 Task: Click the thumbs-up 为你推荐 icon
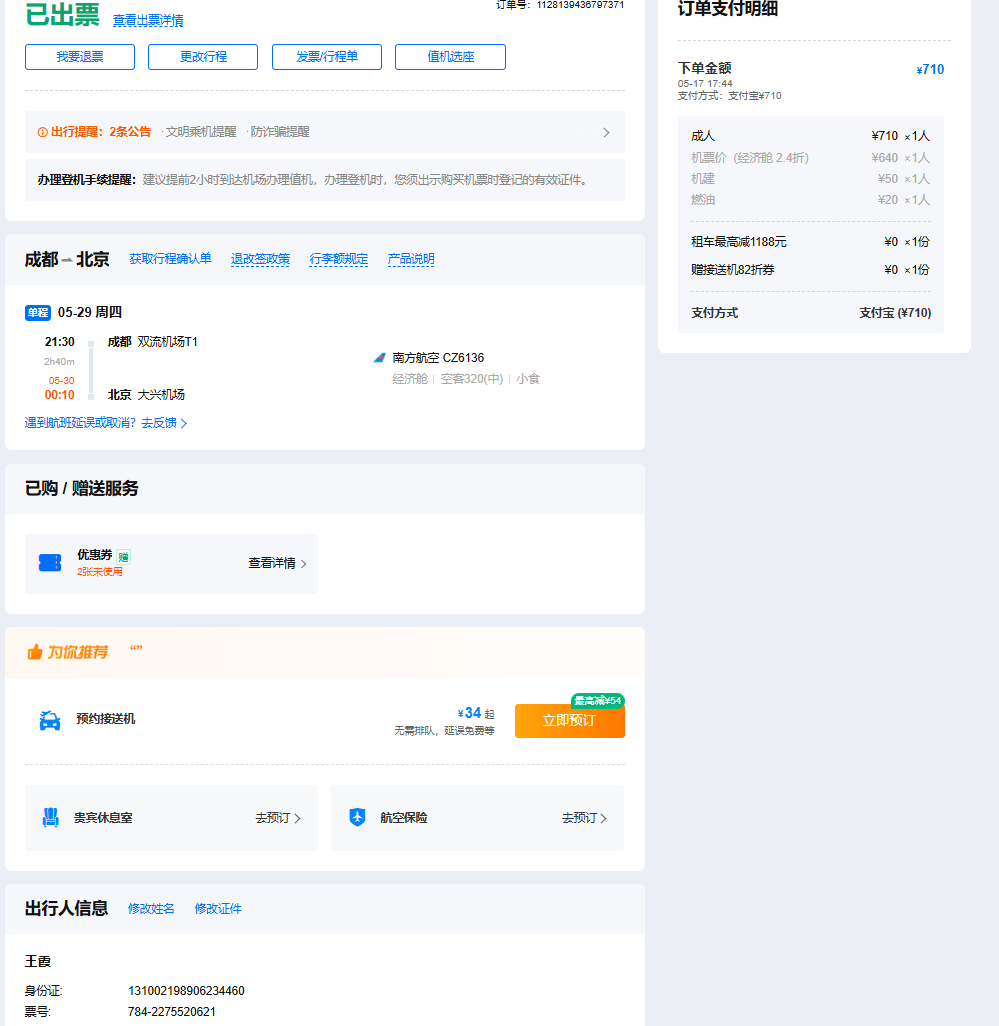click(35, 652)
